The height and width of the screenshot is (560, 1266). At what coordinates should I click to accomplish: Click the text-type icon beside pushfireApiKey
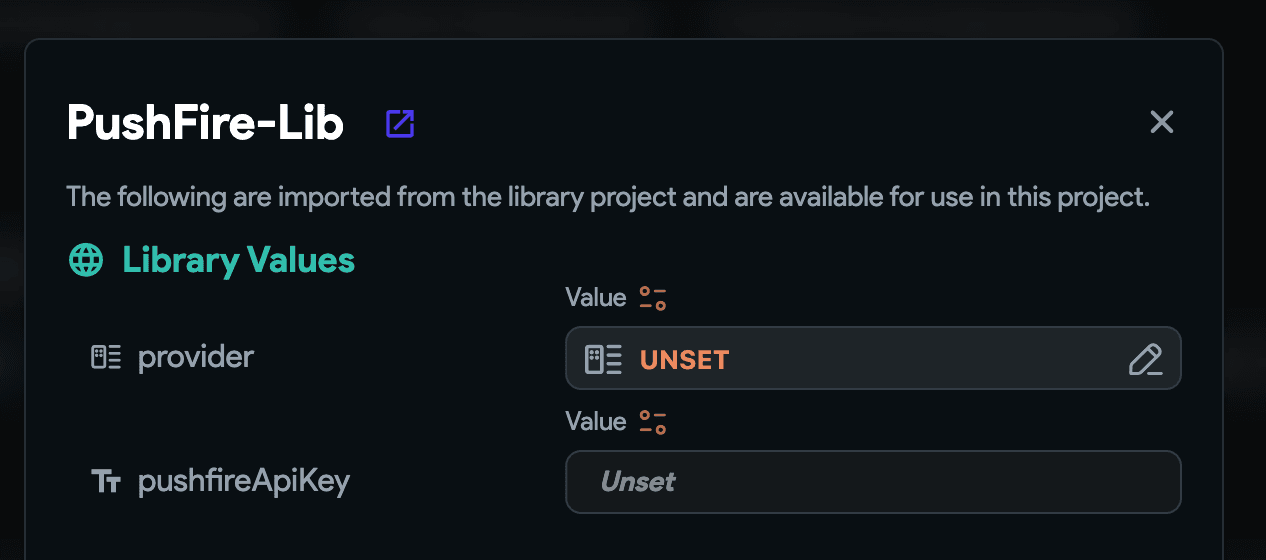(x=106, y=482)
